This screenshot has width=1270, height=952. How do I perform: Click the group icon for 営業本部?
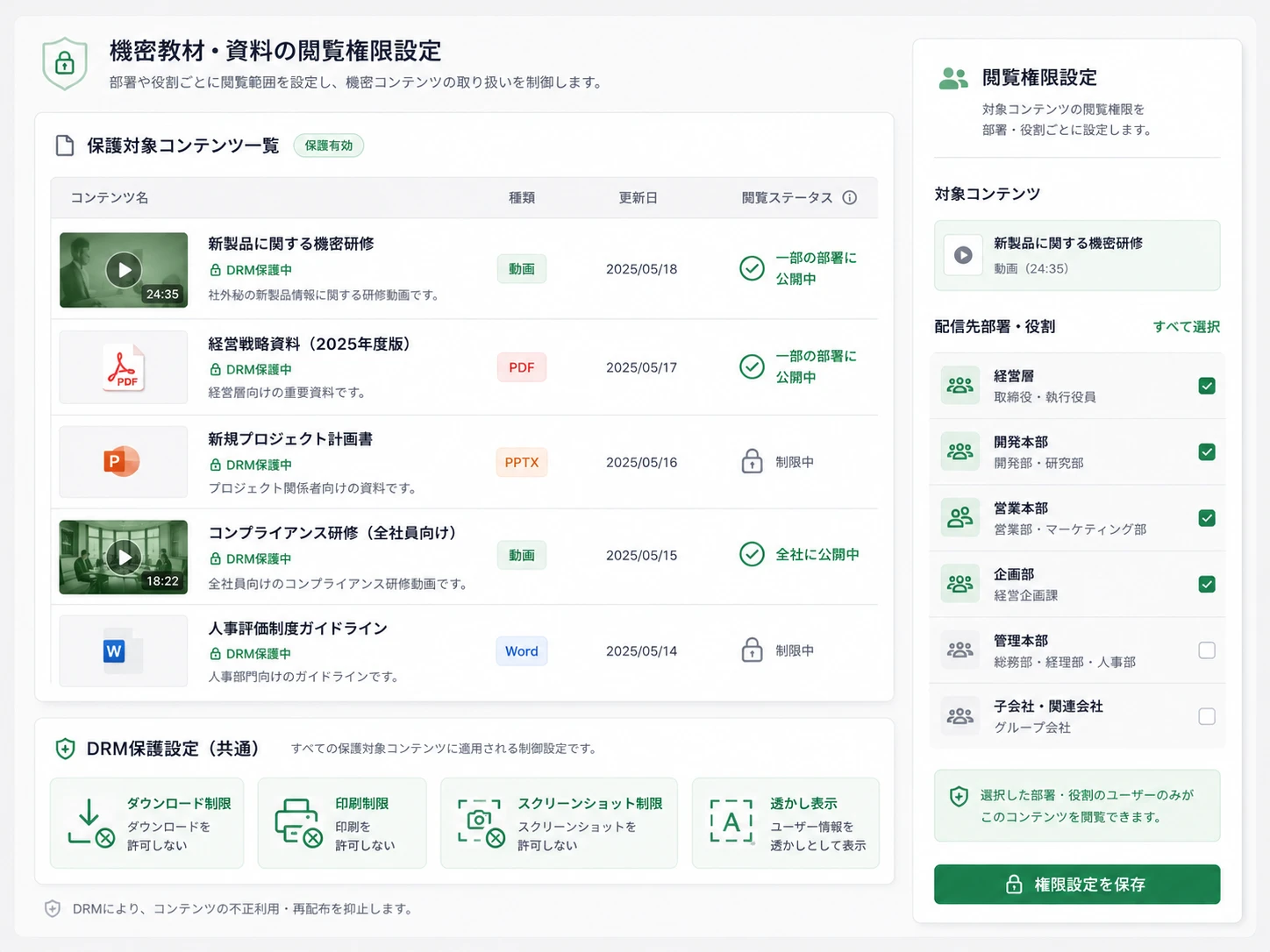(x=960, y=517)
